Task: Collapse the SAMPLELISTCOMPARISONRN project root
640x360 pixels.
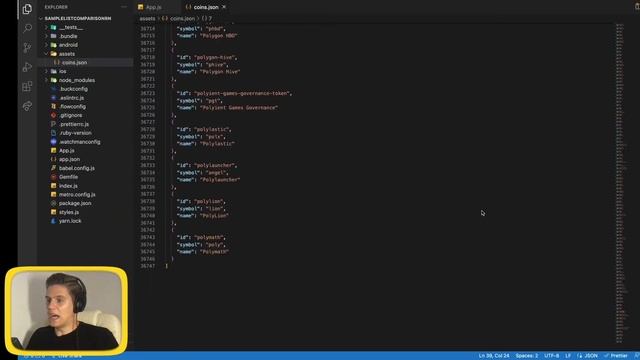Action: coord(78,18)
